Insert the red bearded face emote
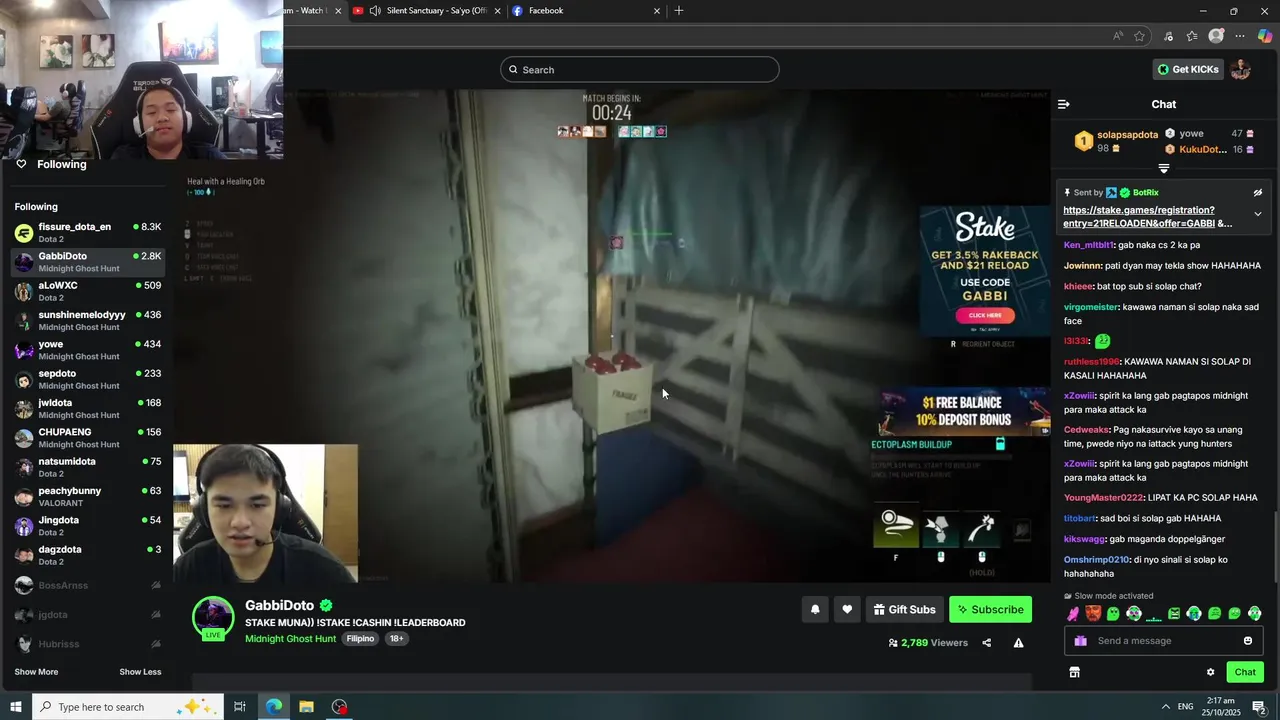Image resolution: width=1280 pixels, height=720 pixels. [1093, 614]
